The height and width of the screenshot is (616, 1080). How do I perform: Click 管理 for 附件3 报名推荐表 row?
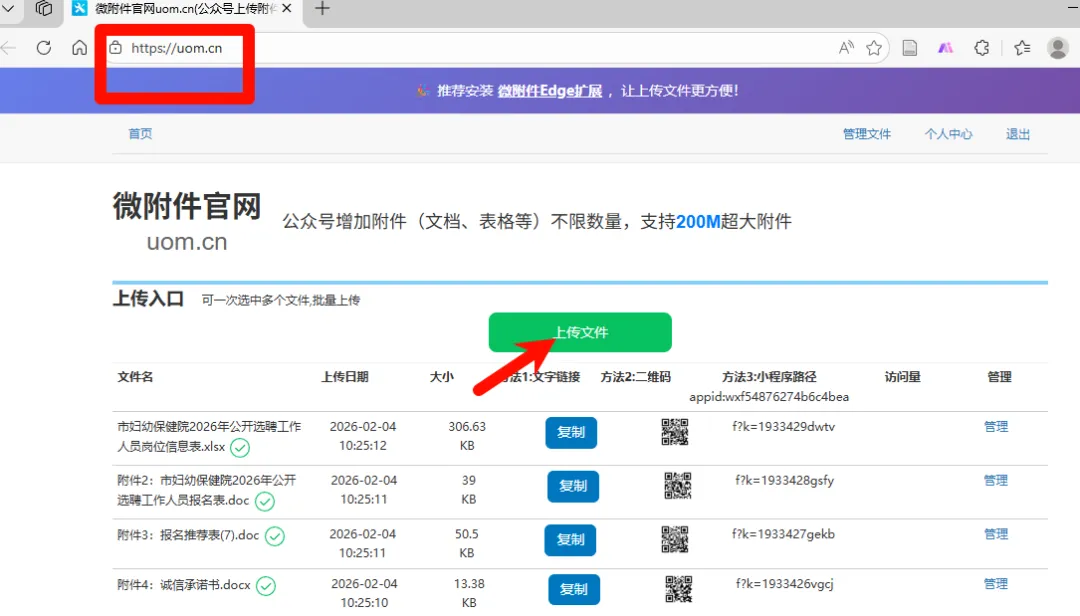(996, 535)
